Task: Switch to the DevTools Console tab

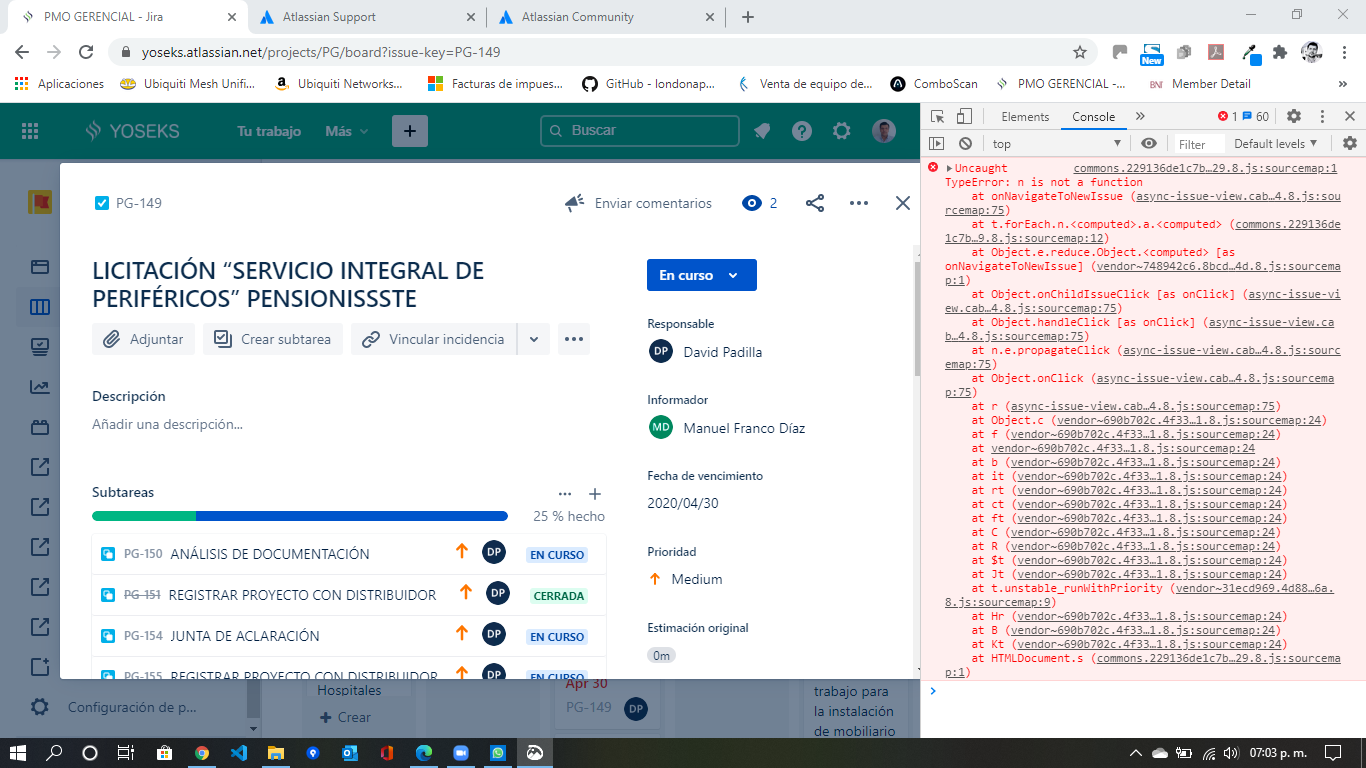Action: (1093, 116)
